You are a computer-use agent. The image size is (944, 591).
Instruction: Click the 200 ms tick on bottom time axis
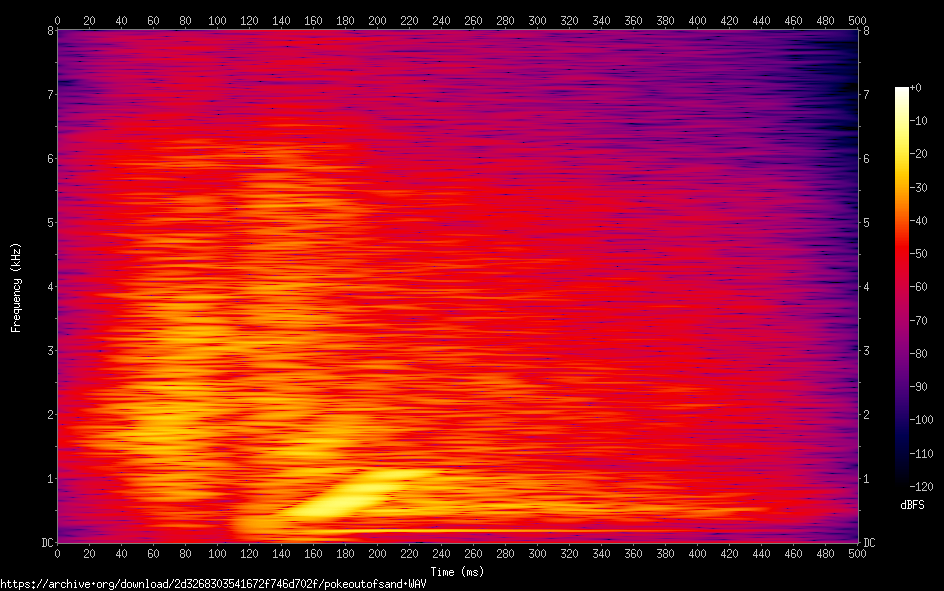pos(377,555)
